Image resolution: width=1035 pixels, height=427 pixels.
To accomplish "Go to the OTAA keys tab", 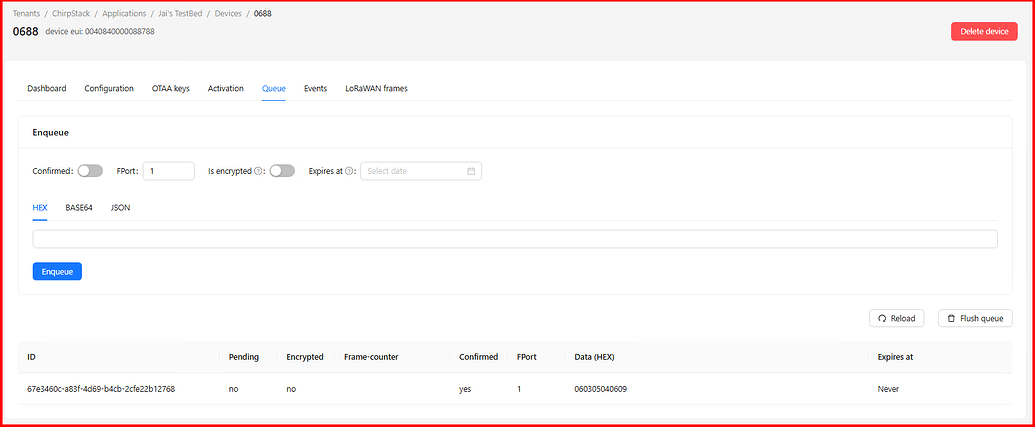I will [x=170, y=88].
